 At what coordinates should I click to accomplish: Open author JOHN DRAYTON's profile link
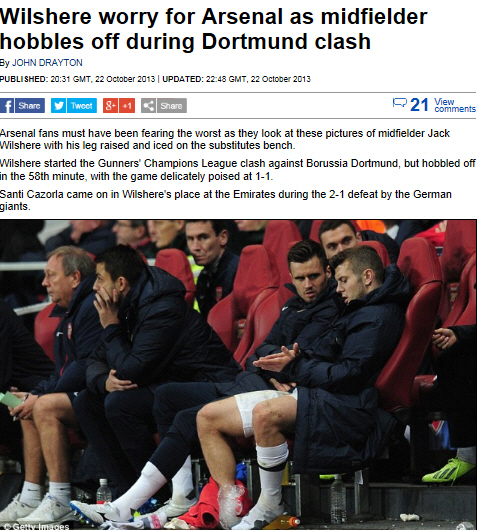pos(47,63)
